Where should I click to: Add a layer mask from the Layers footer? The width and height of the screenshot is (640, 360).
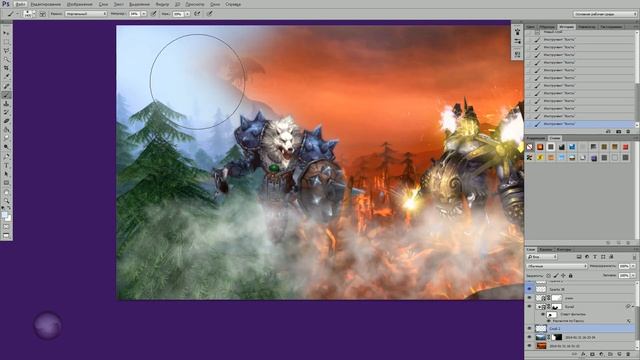592,354
